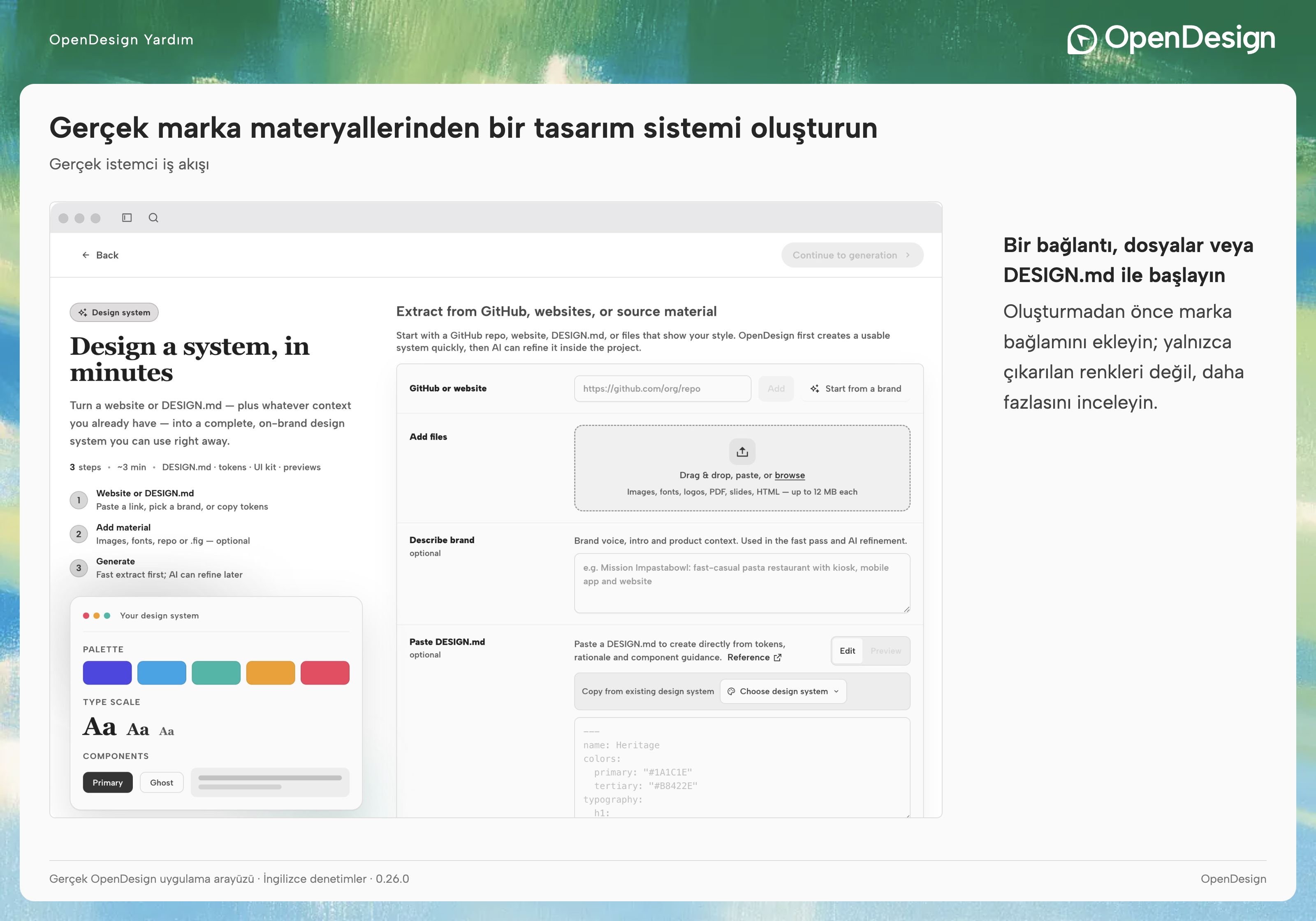The width and height of the screenshot is (1316, 921).
Task: Click Continue to generation button
Action: coord(852,255)
